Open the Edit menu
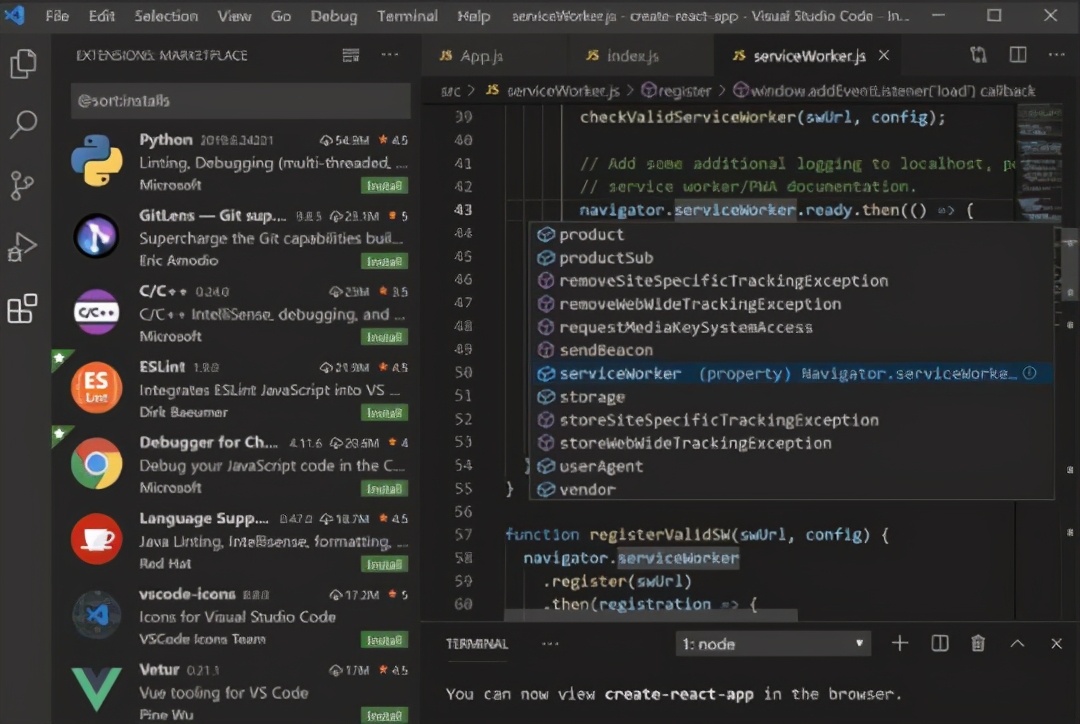The height and width of the screenshot is (724, 1080). (x=101, y=15)
